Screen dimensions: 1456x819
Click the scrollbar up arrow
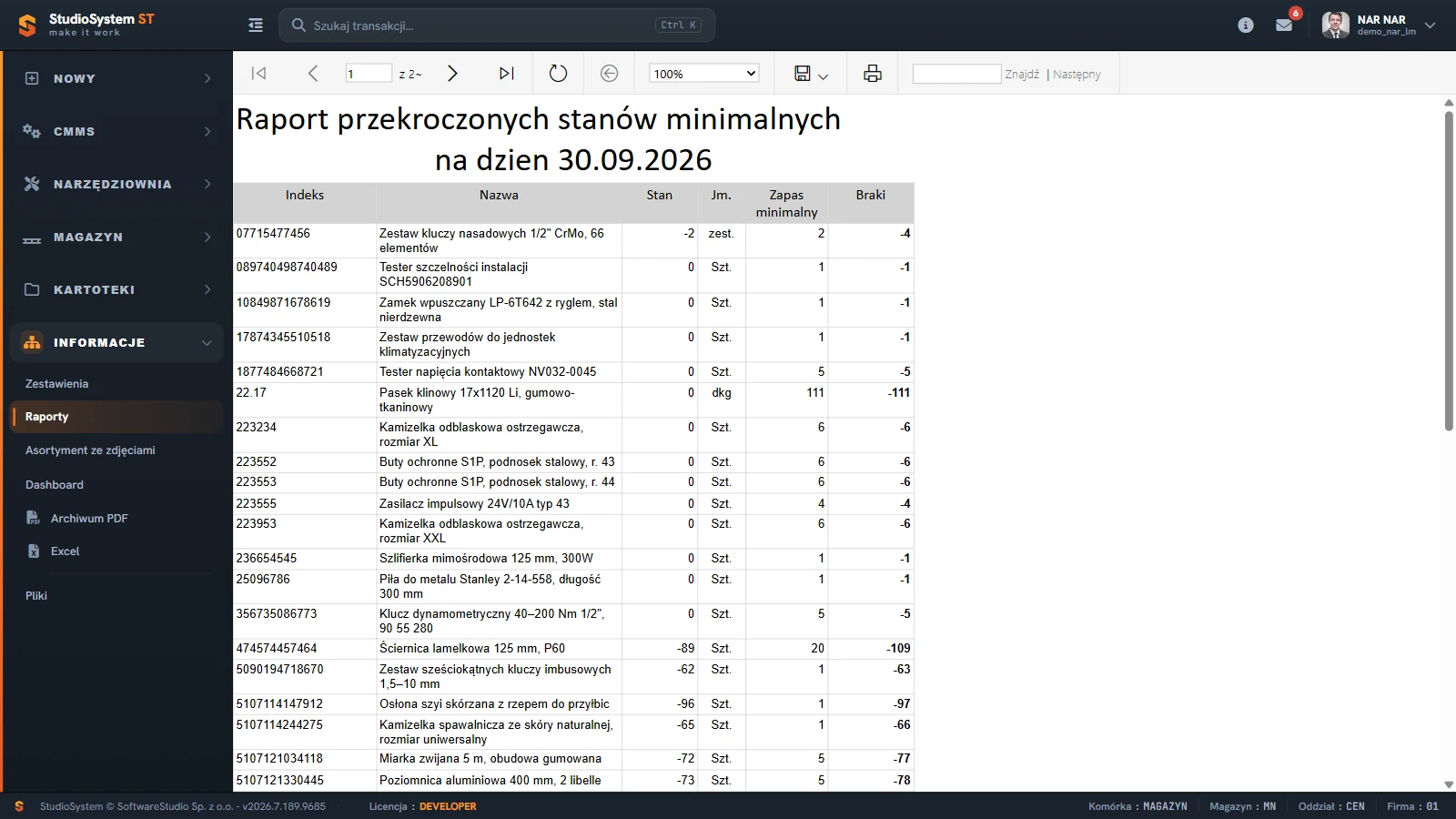(1449, 103)
